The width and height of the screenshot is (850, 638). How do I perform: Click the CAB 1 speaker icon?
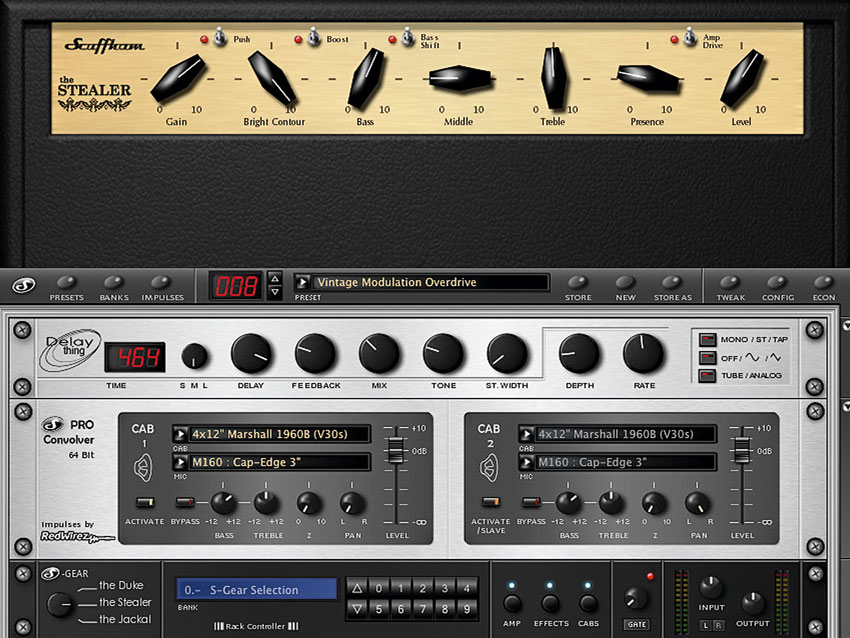click(143, 468)
